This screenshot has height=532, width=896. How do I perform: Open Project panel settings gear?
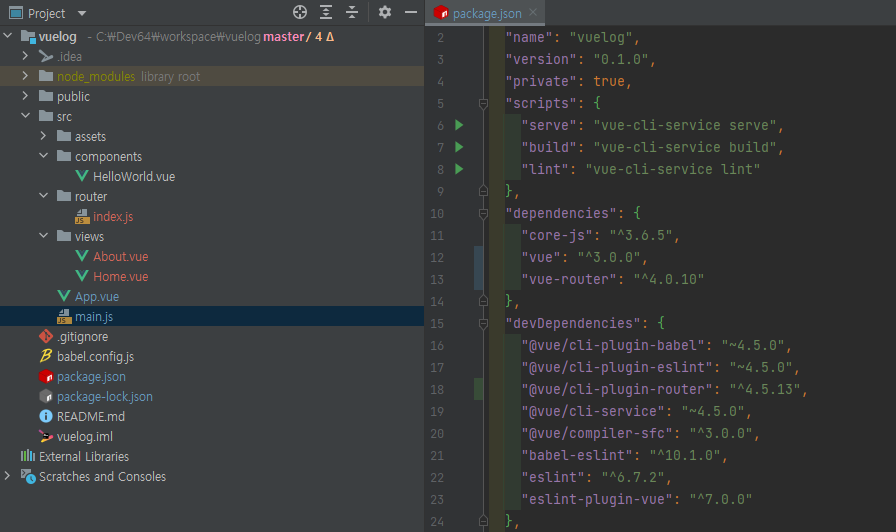(385, 12)
